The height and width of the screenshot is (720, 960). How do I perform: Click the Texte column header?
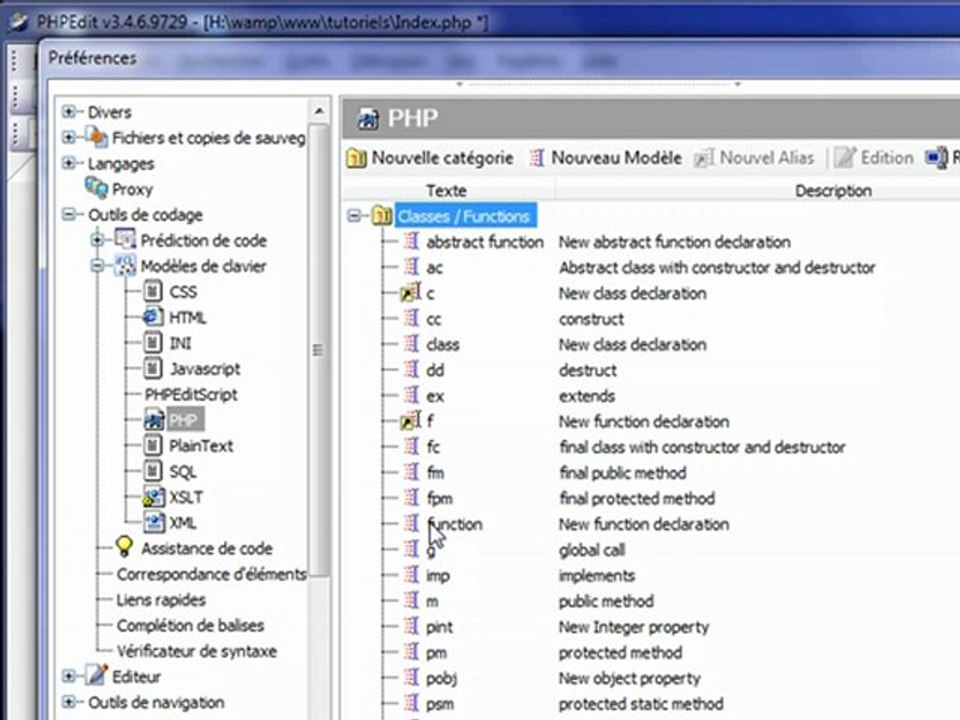click(x=446, y=190)
